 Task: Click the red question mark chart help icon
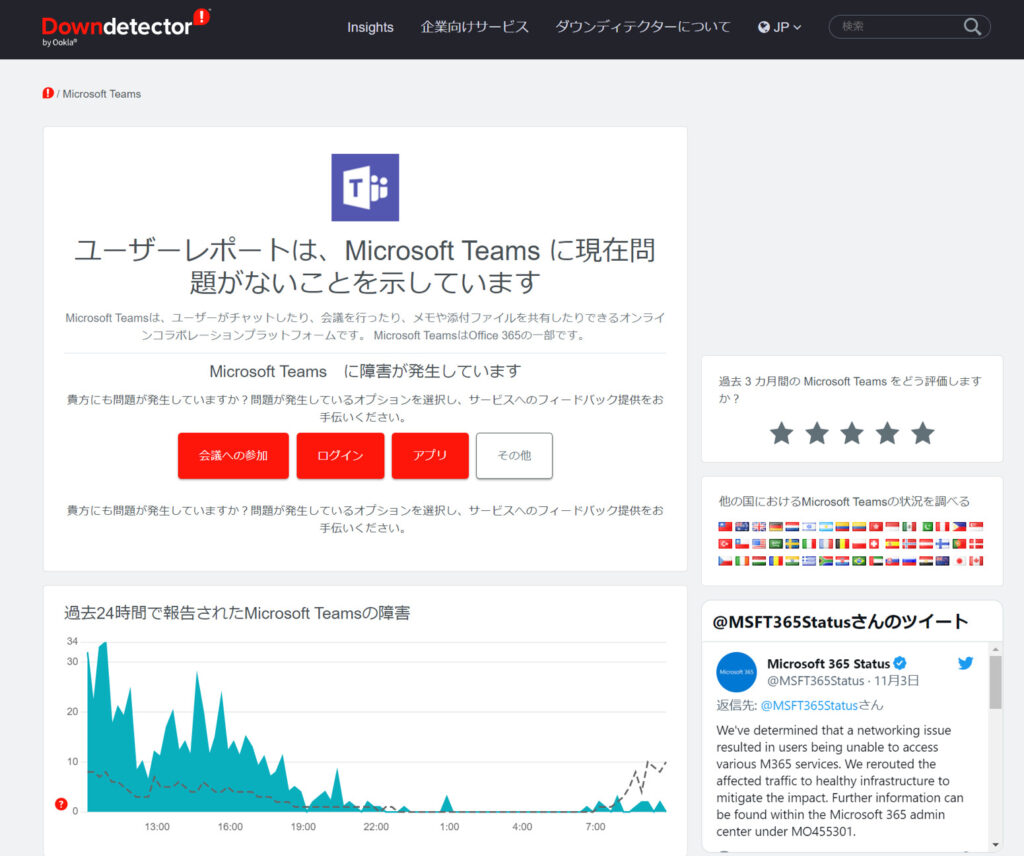click(x=61, y=804)
